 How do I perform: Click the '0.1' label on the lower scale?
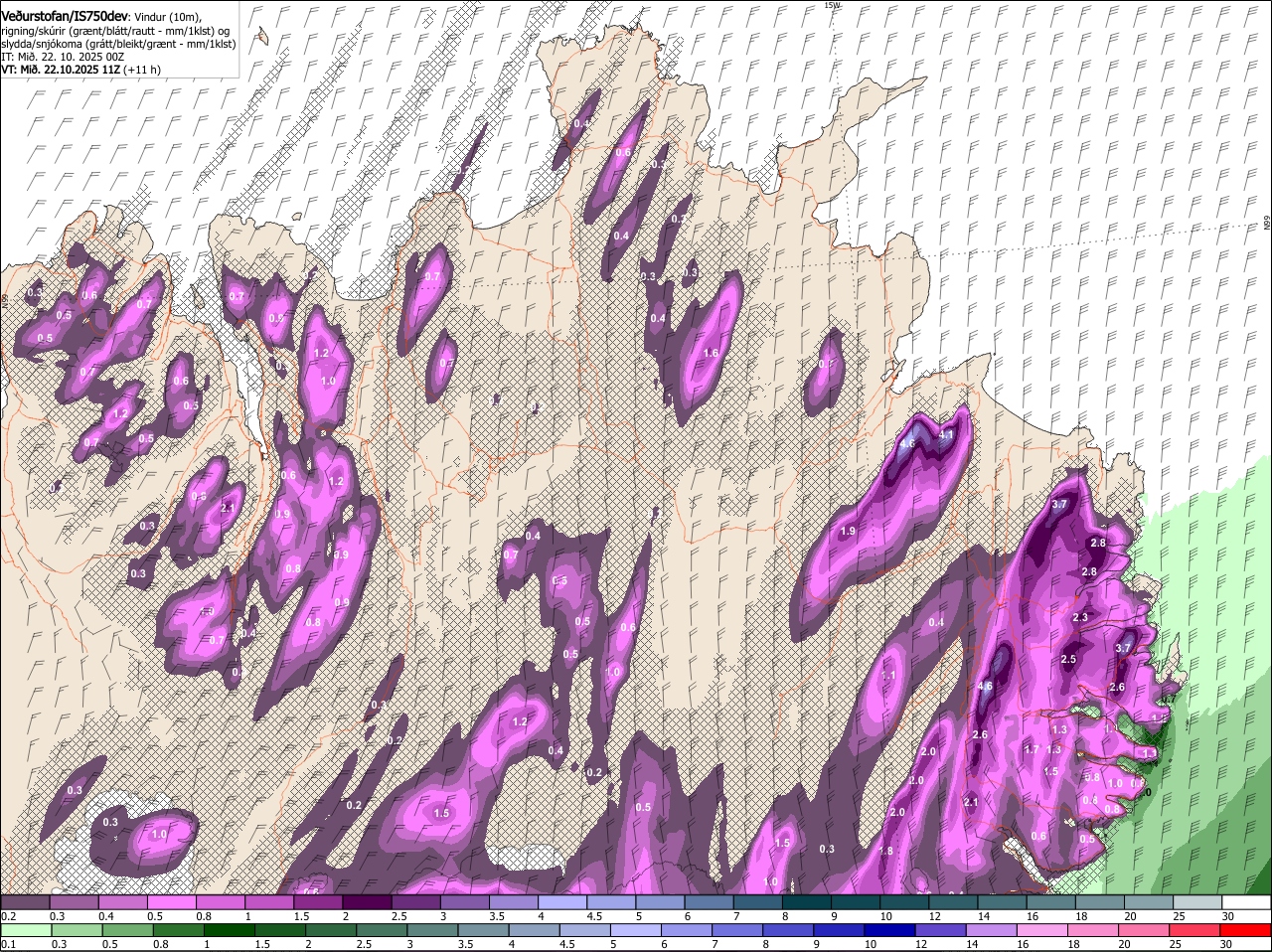click(8, 944)
